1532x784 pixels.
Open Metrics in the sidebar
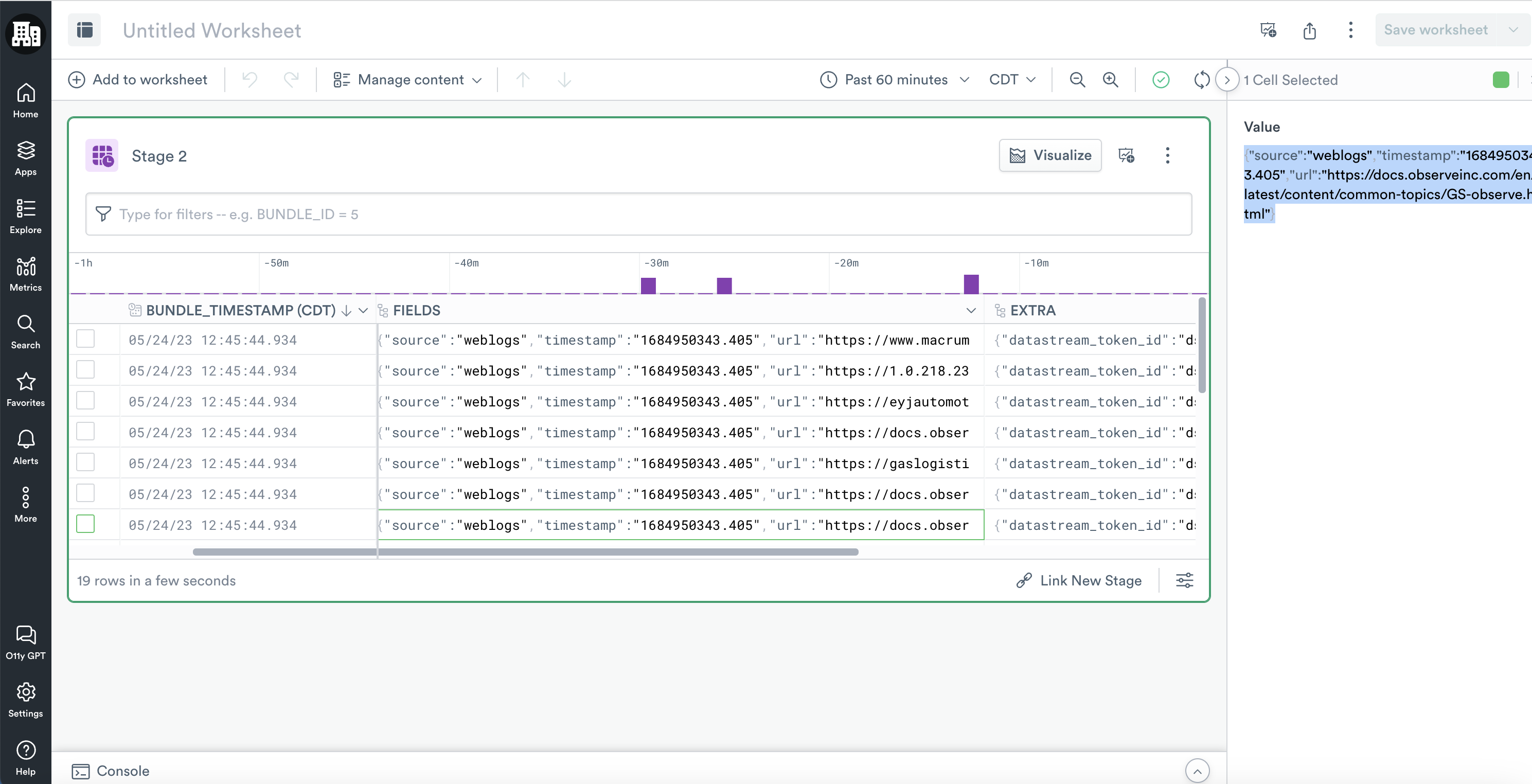coord(26,274)
